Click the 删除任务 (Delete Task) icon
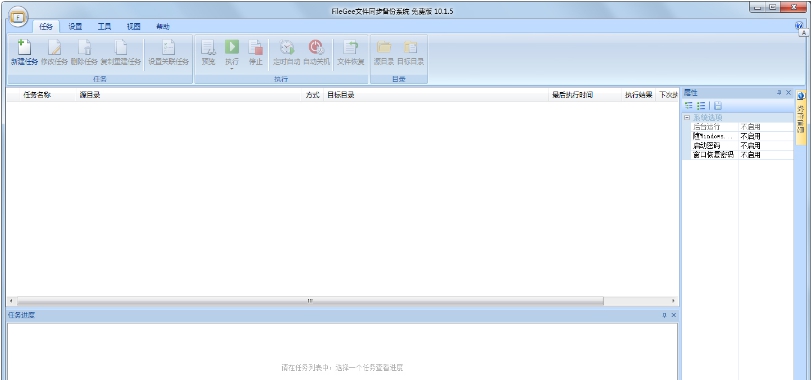Viewport: 812px width, 380px height. click(84, 48)
